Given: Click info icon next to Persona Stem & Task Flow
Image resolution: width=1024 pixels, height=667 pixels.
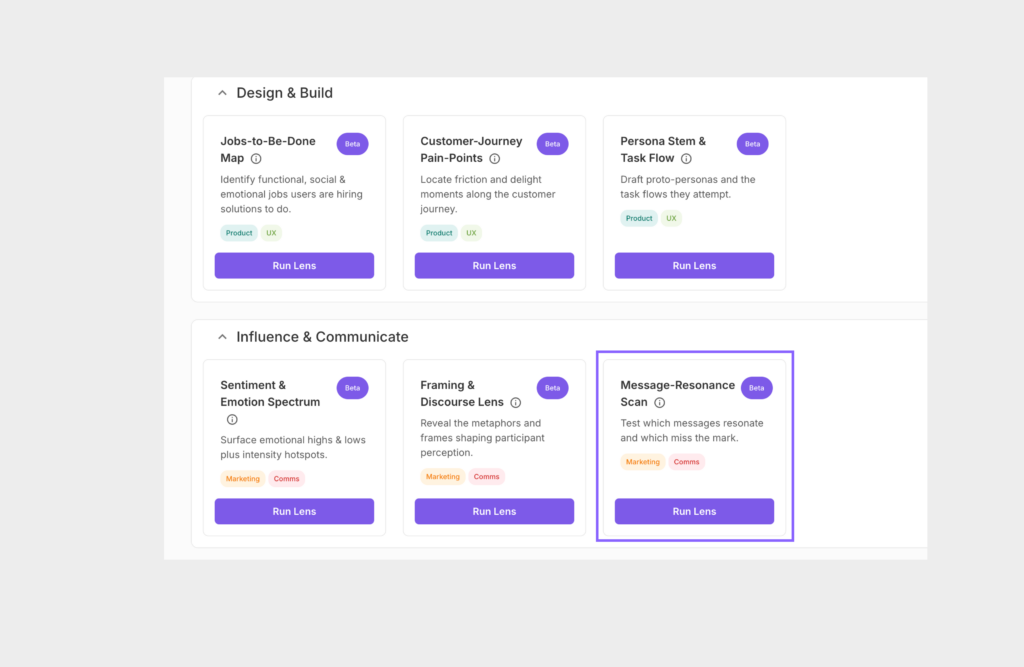Looking at the screenshot, I should (x=686, y=159).
